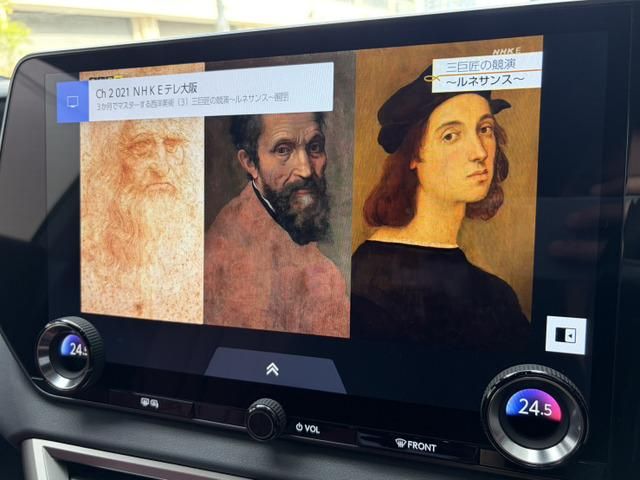
Task: Tap the left temperature dial showing 24.5
Action: pyautogui.click(x=70, y=353)
